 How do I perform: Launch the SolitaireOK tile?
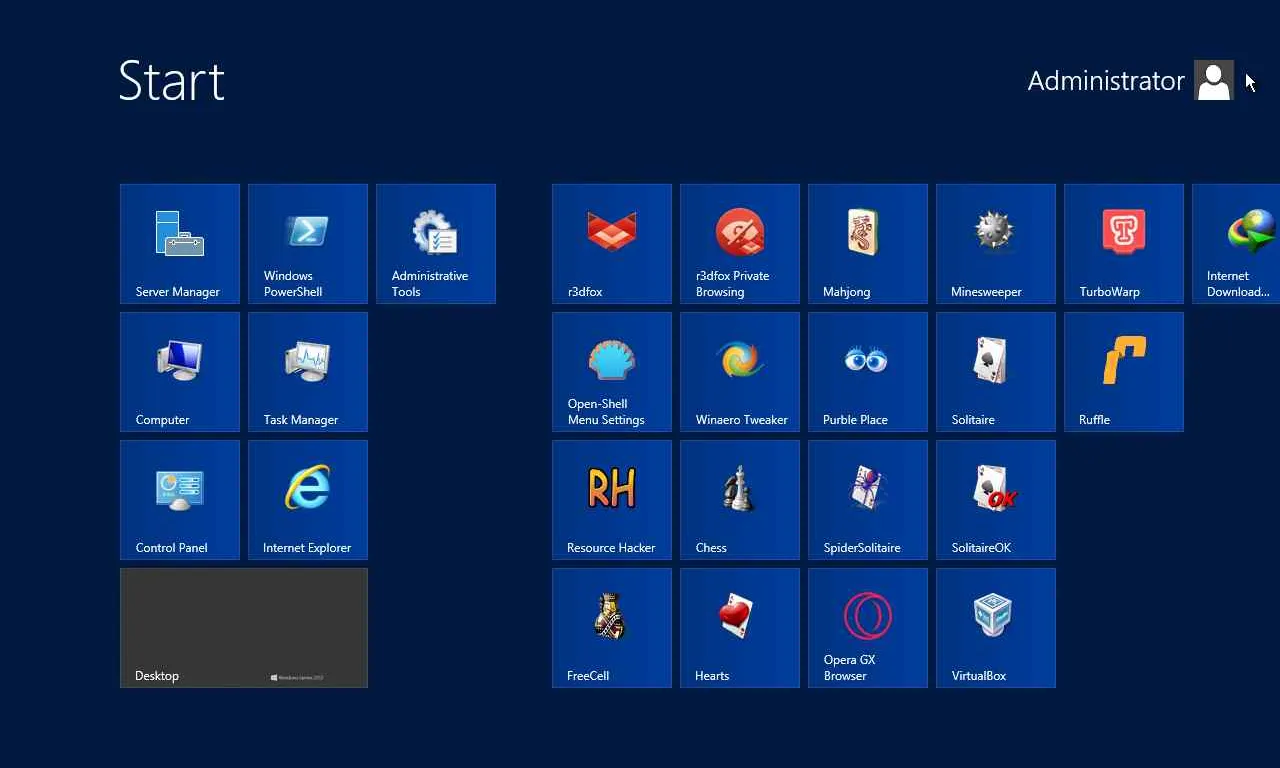pyautogui.click(x=996, y=500)
